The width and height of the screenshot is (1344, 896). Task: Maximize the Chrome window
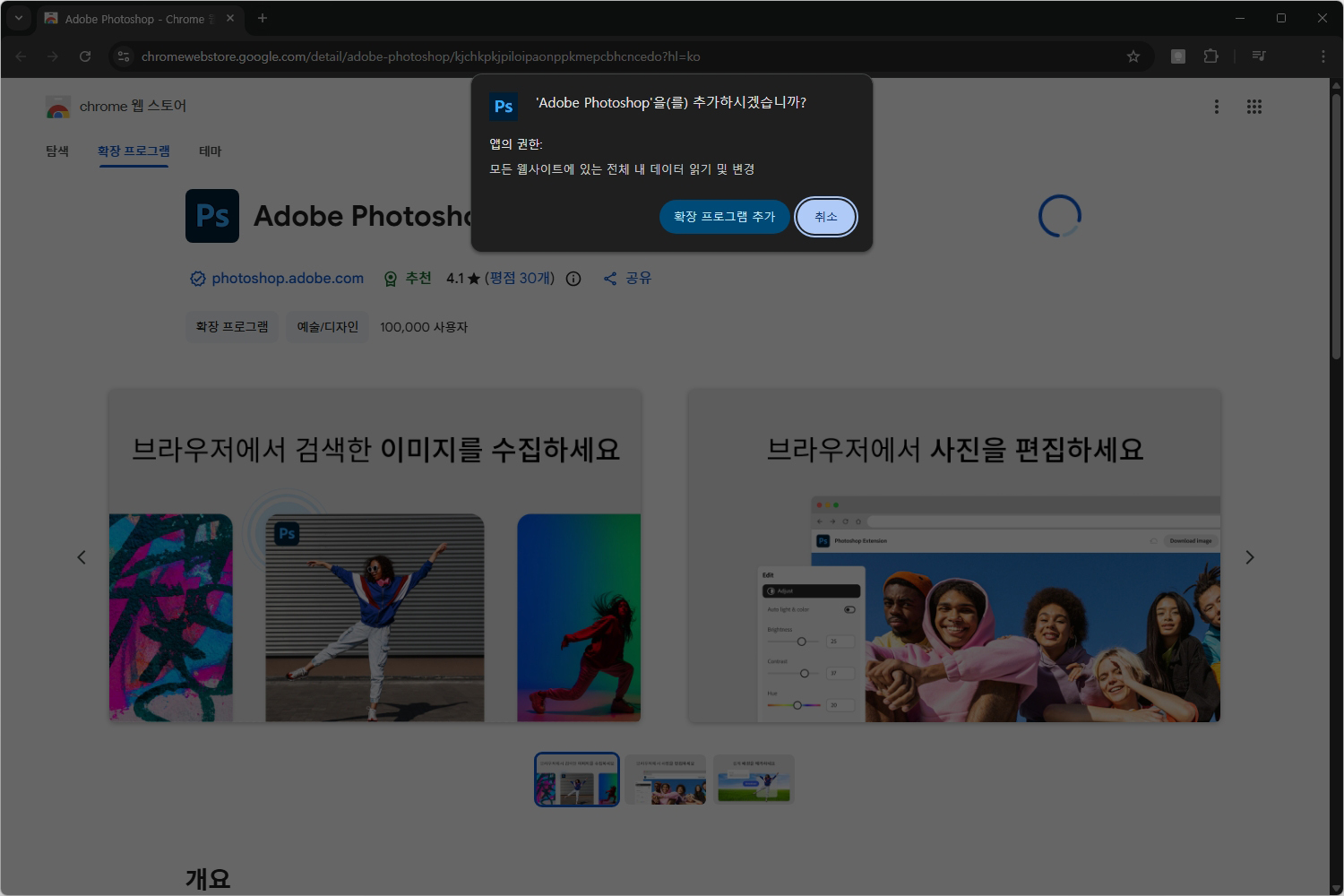point(1281,18)
